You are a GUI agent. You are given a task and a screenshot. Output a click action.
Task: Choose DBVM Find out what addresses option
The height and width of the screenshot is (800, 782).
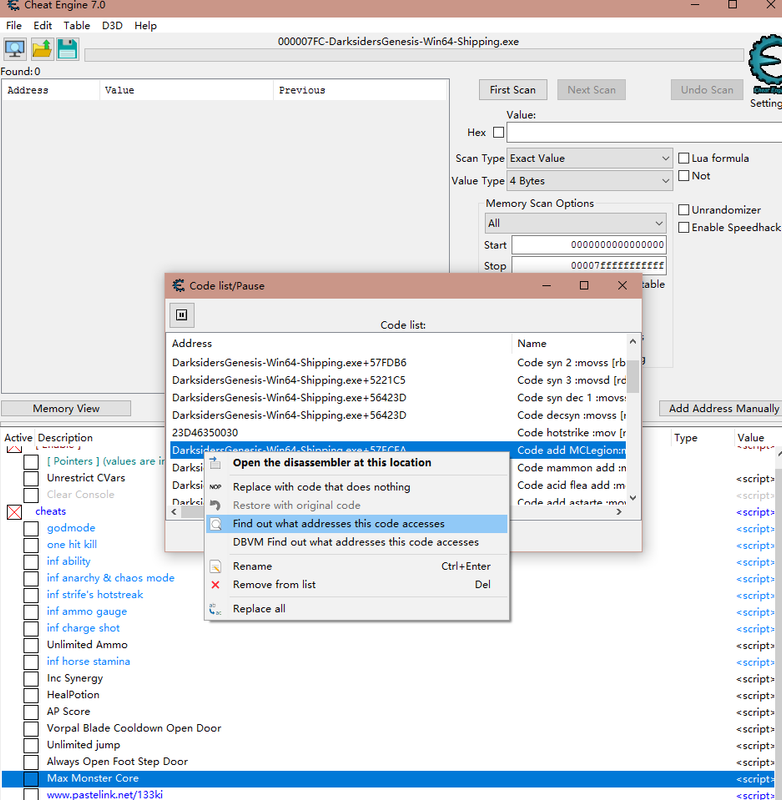pyautogui.click(x=357, y=542)
